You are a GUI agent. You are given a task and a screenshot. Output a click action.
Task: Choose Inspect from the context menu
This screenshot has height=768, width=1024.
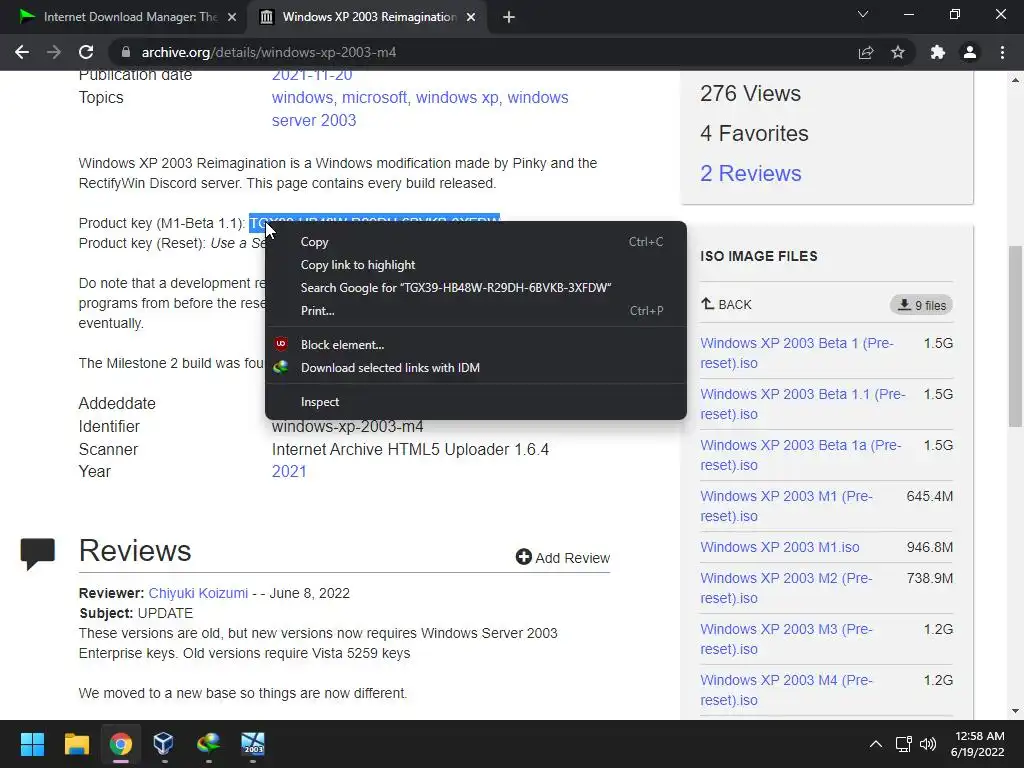point(475,402)
